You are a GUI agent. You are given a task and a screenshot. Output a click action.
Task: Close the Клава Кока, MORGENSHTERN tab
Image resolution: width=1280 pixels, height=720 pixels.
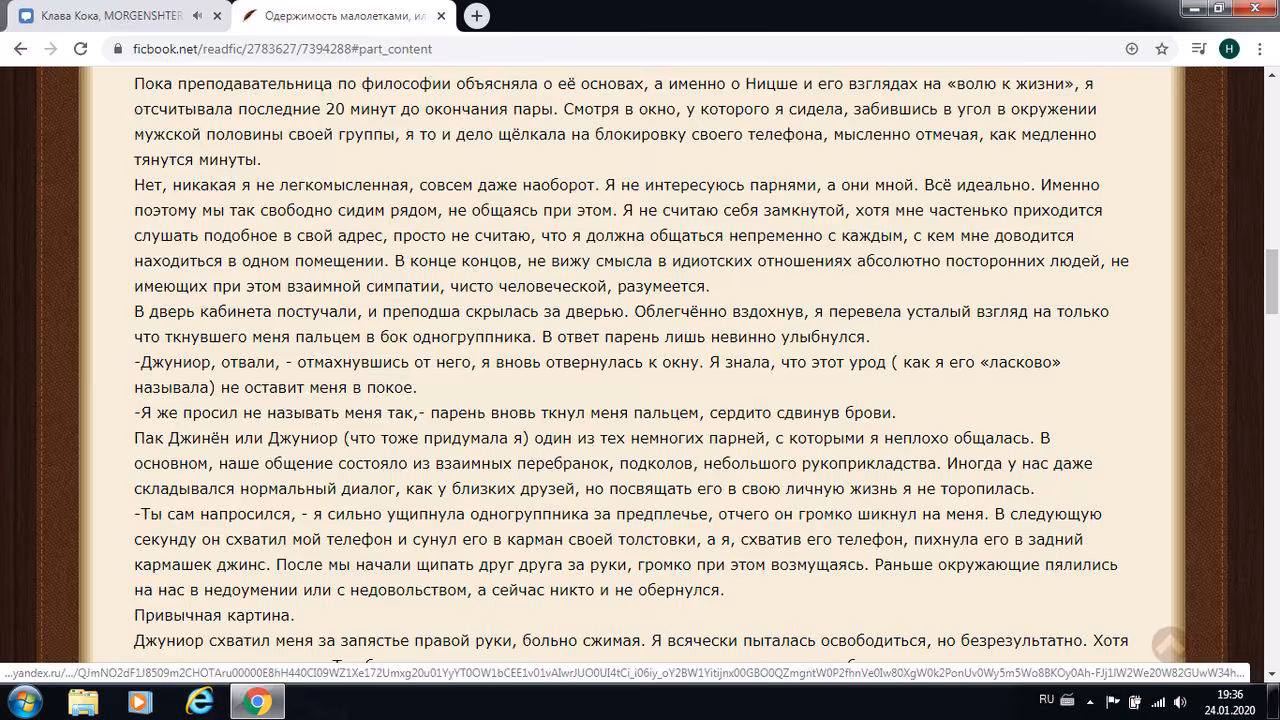point(217,16)
